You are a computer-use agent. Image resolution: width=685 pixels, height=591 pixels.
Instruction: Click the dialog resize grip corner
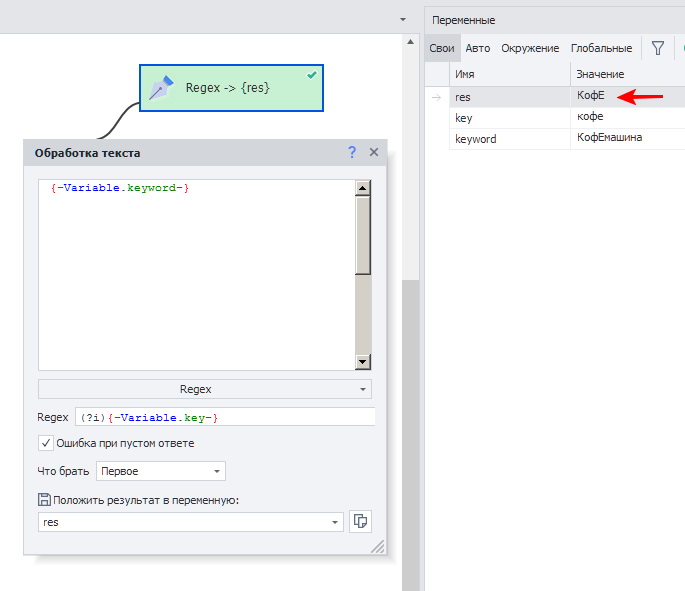pyautogui.click(x=378, y=547)
